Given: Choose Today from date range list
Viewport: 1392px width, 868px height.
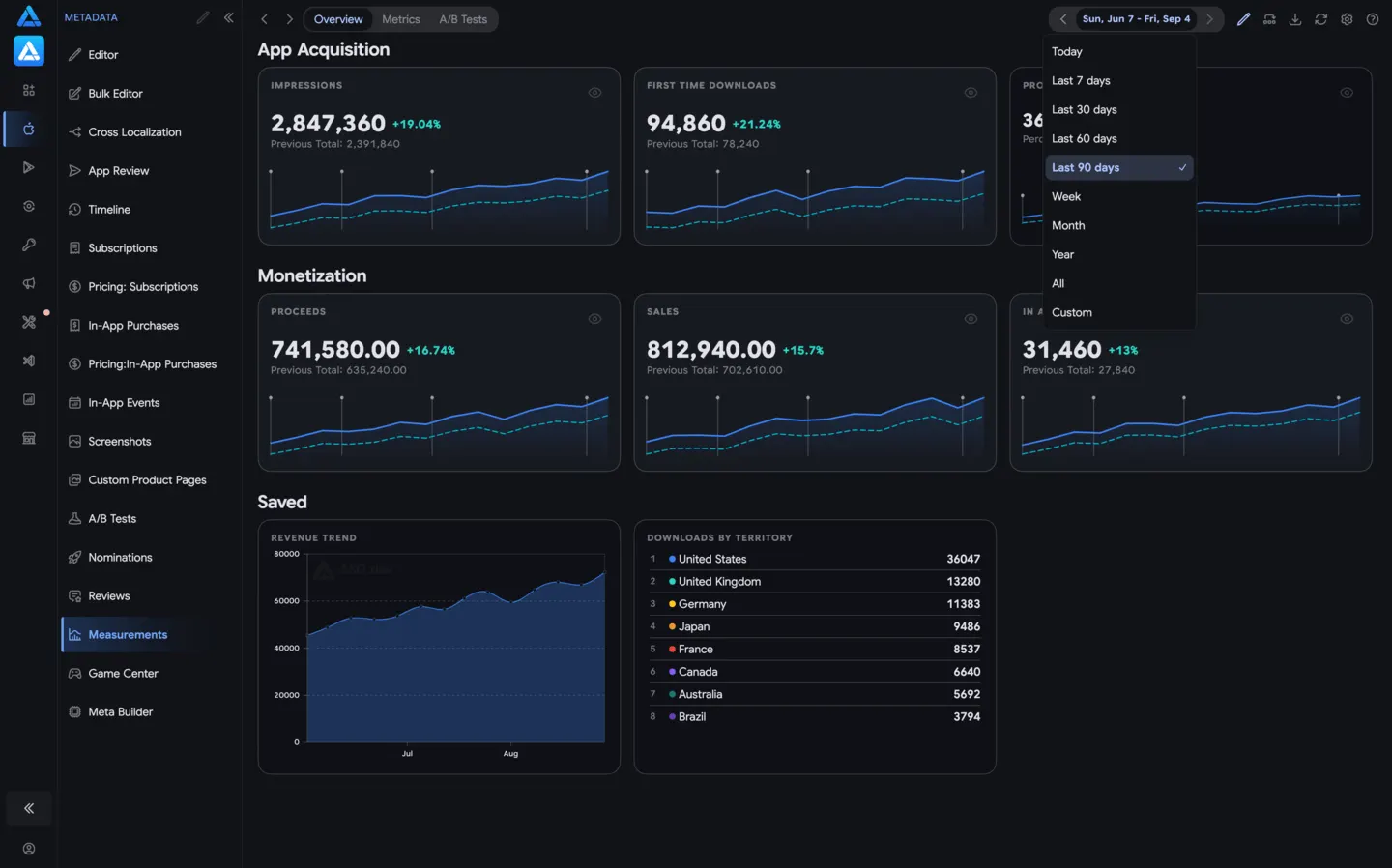Looking at the screenshot, I should point(1119,51).
